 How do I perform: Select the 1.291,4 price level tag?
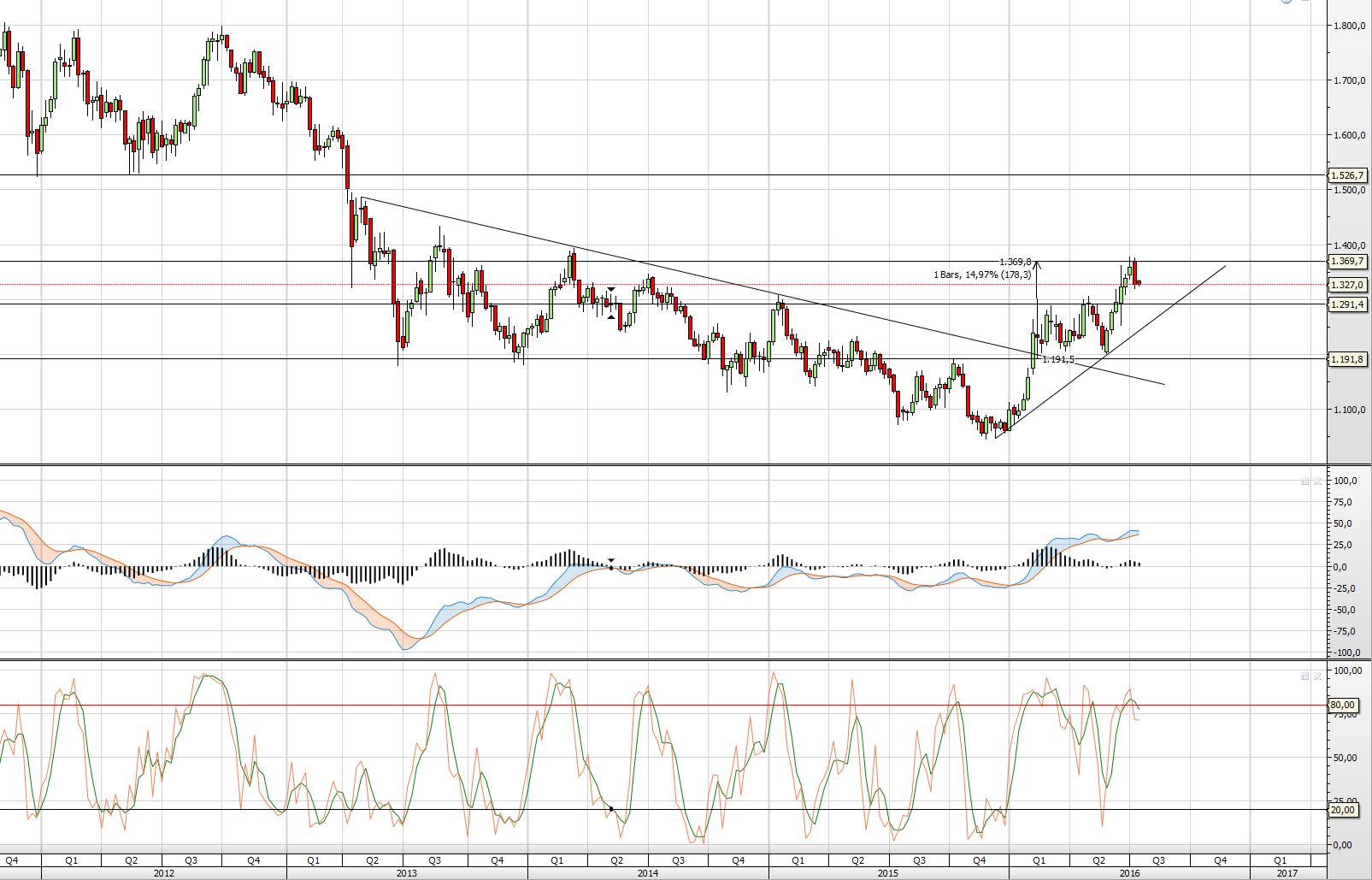[1348, 304]
